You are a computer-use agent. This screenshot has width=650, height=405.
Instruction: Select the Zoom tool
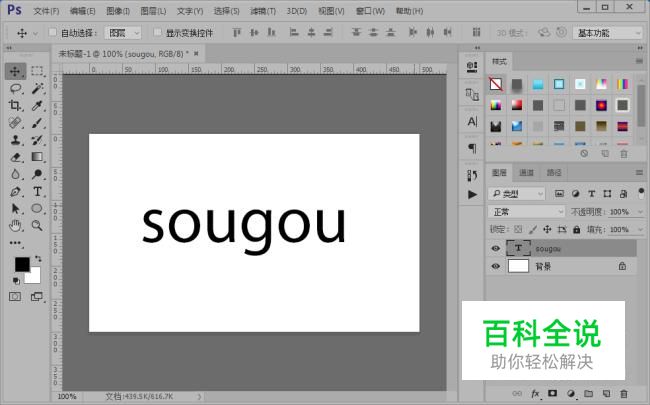[x=37, y=226]
